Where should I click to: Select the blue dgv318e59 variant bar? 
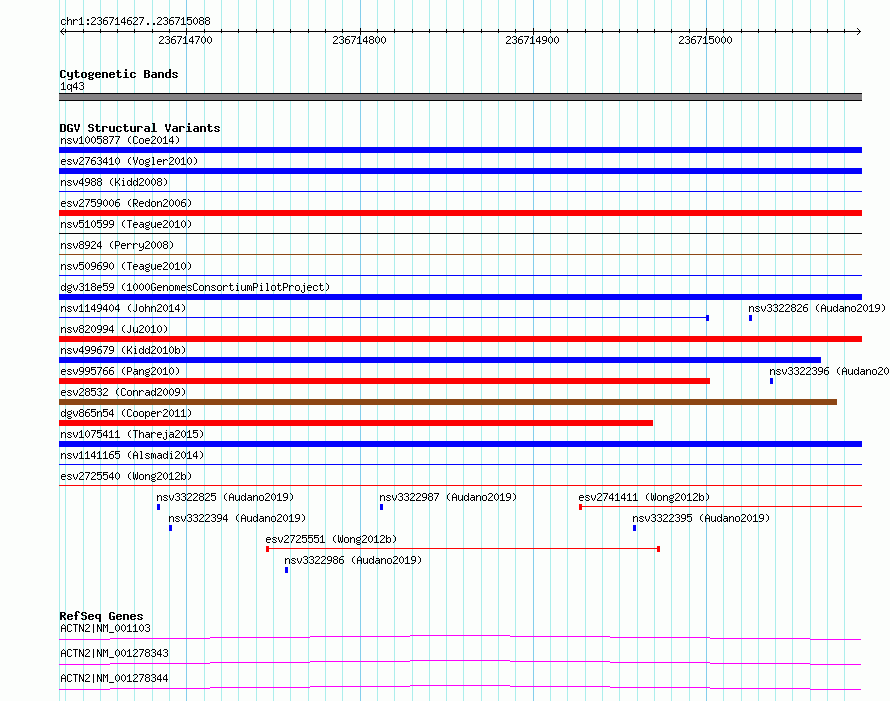(460, 297)
